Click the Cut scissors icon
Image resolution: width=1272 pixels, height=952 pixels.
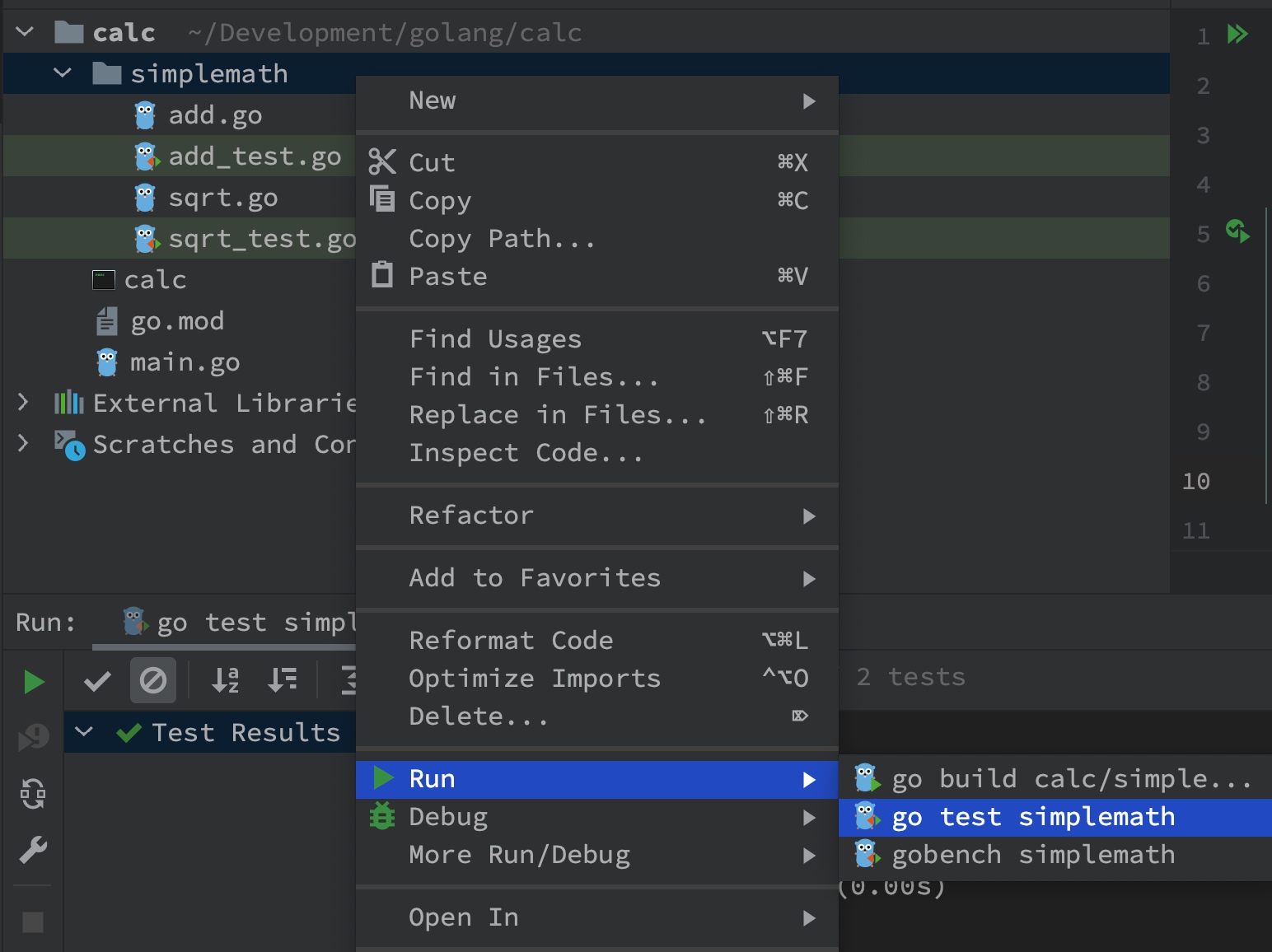pos(382,162)
